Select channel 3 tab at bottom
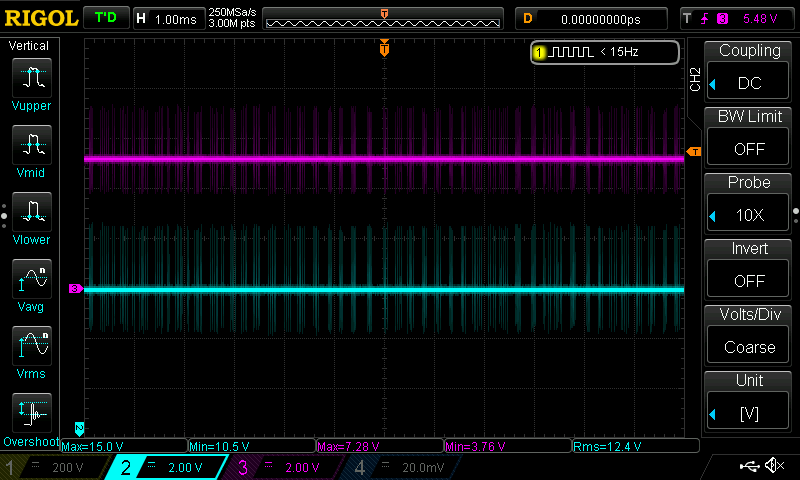This screenshot has height=480, width=800. pyautogui.click(x=284, y=467)
